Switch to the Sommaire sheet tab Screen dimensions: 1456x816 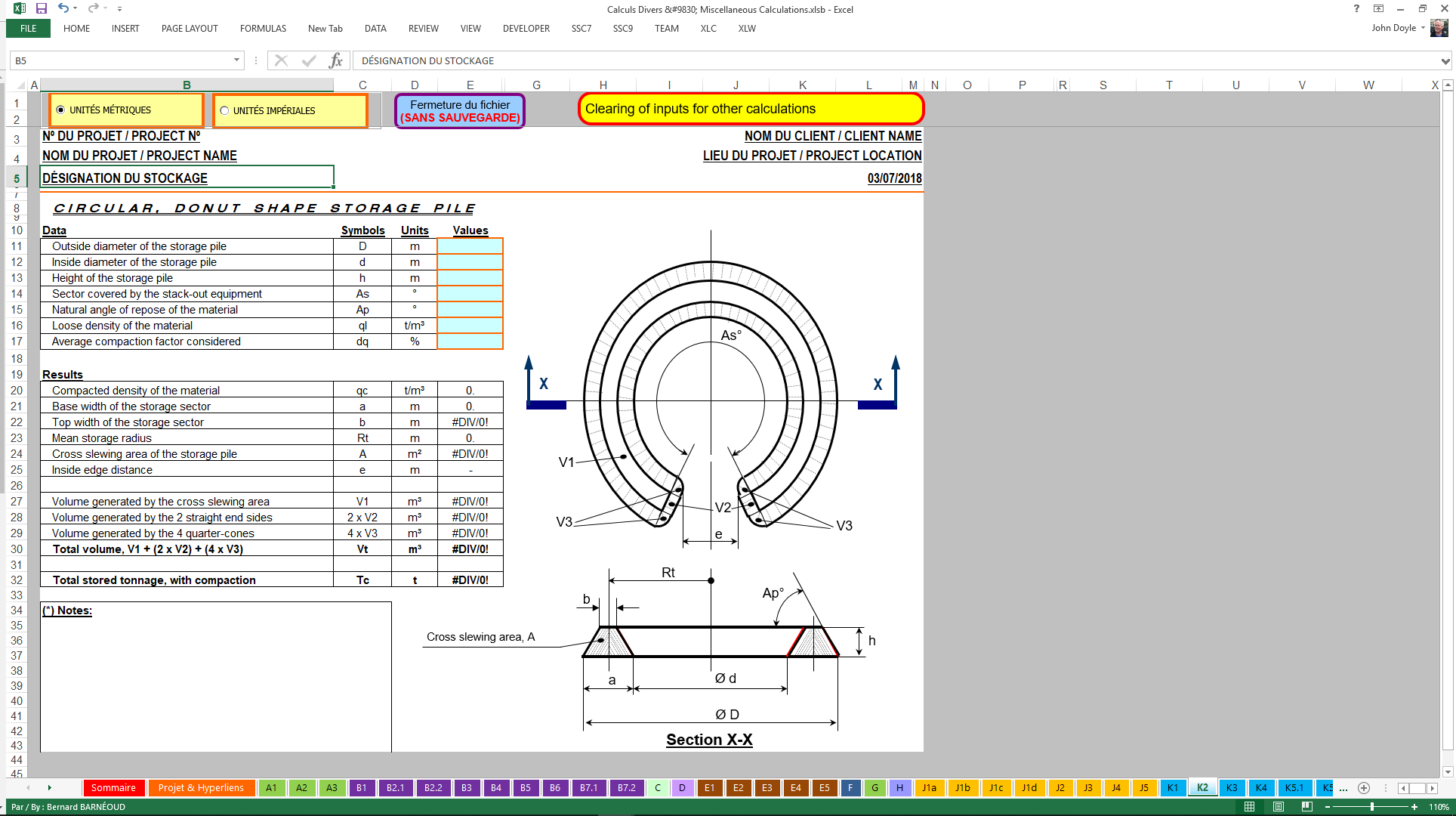113,788
